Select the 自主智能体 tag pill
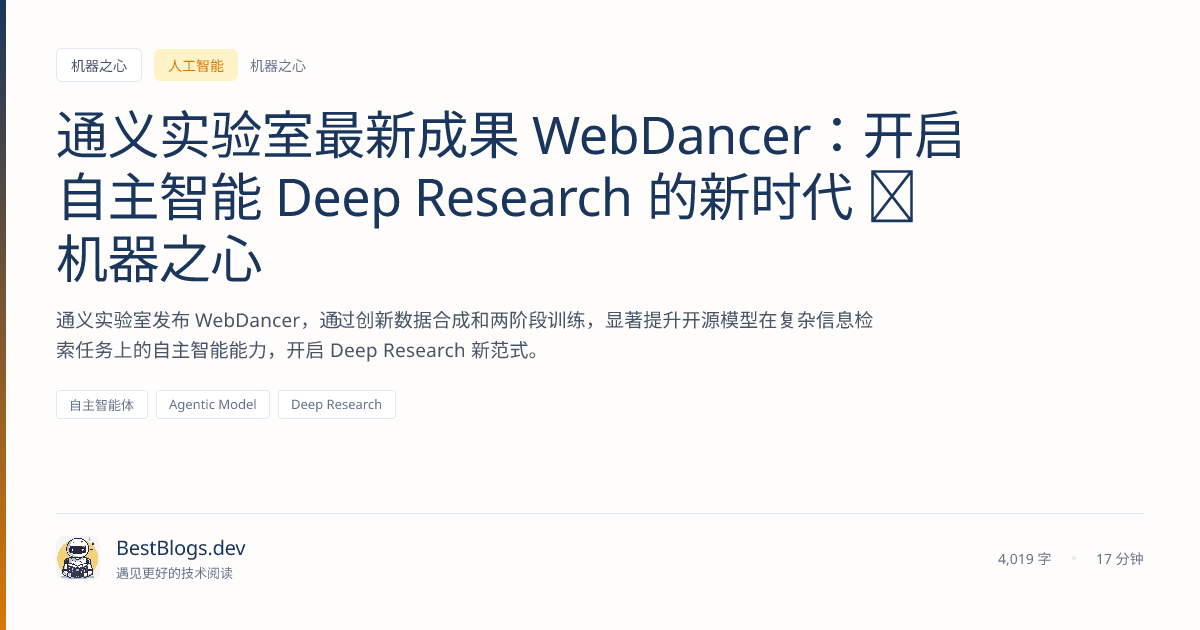The height and width of the screenshot is (630, 1200). [x=101, y=404]
